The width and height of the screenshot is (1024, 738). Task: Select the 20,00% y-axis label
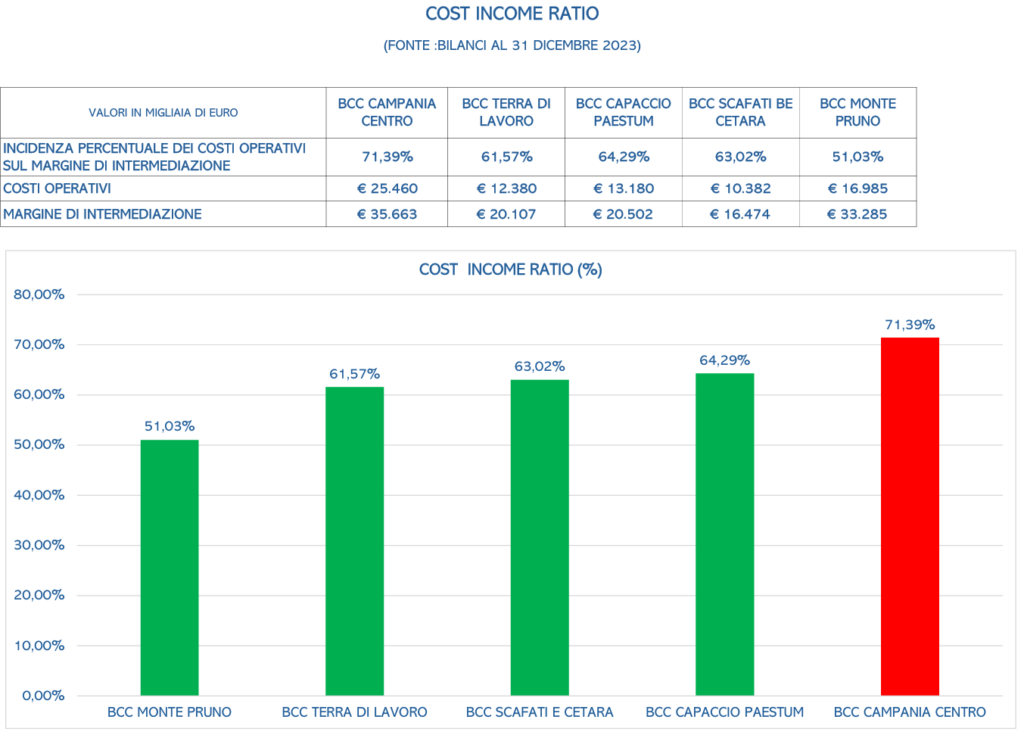click(x=39, y=595)
